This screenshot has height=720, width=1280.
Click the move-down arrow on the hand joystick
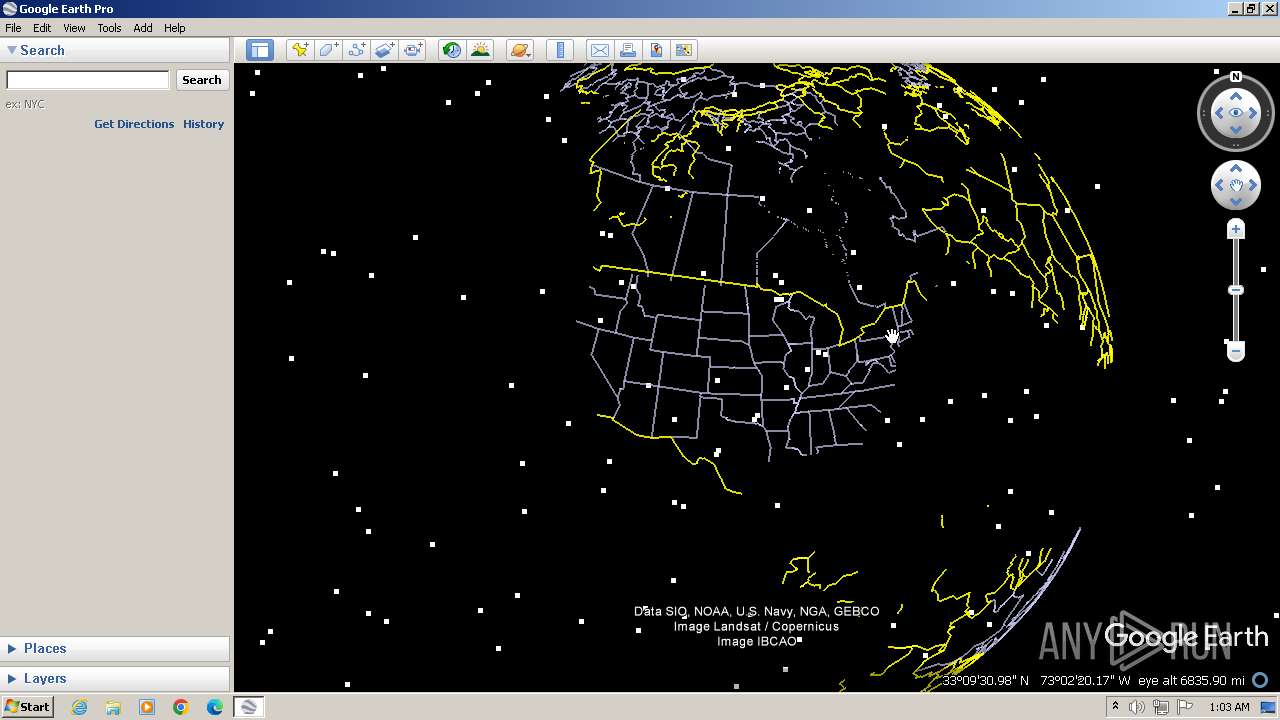(1236, 202)
